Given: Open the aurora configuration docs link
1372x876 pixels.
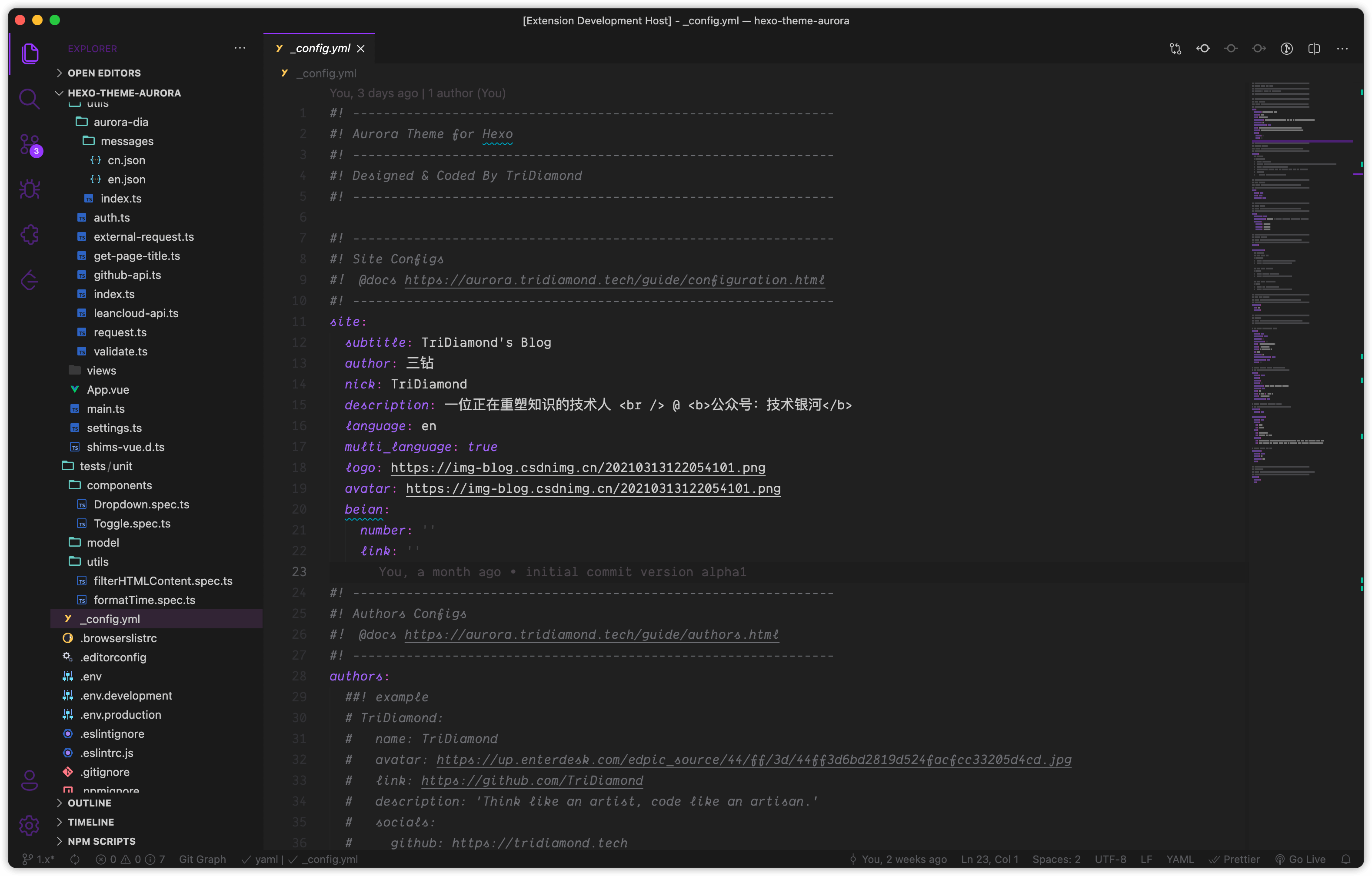Looking at the screenshot, I should [614, 280].
